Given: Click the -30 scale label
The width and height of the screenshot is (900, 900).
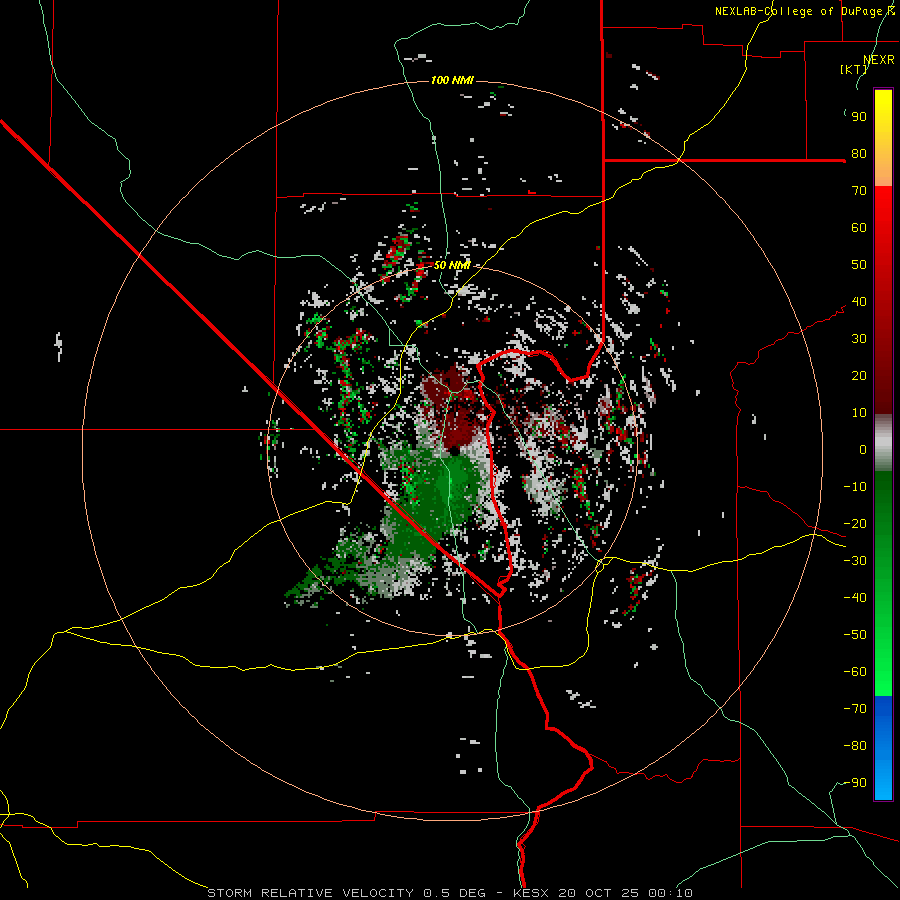Looking at the screenshot, I should pyautogui.click(x=855, y=561).
